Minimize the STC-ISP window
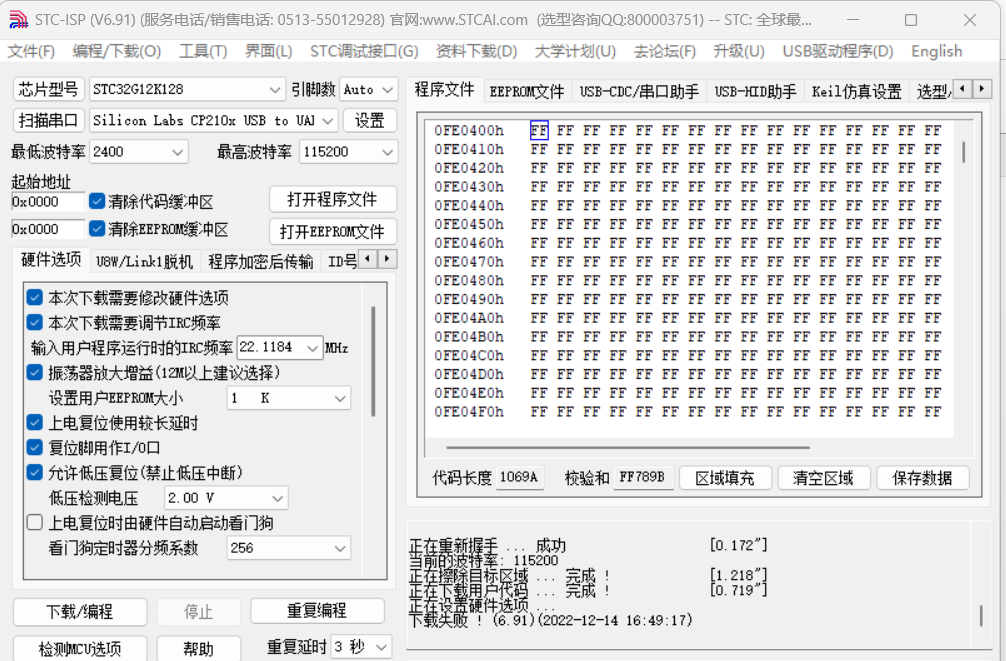 click(x=853, y=20)
